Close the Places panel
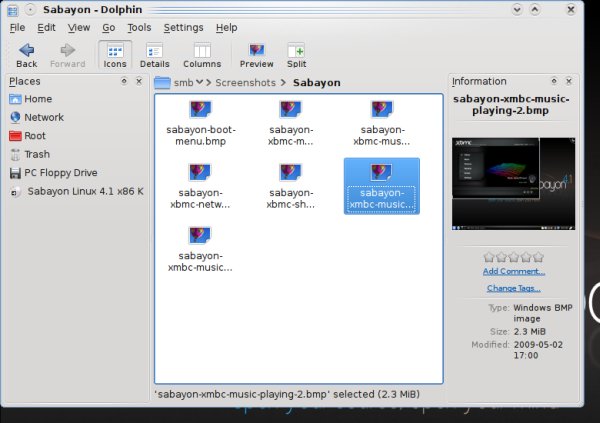The image size is (600, 423). point(139,81)
